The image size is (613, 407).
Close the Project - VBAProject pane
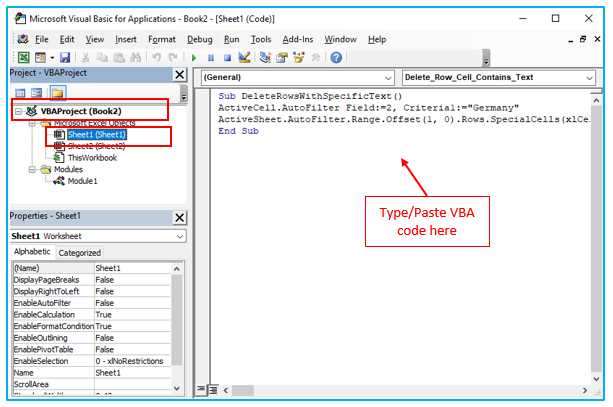click(180, 74)
